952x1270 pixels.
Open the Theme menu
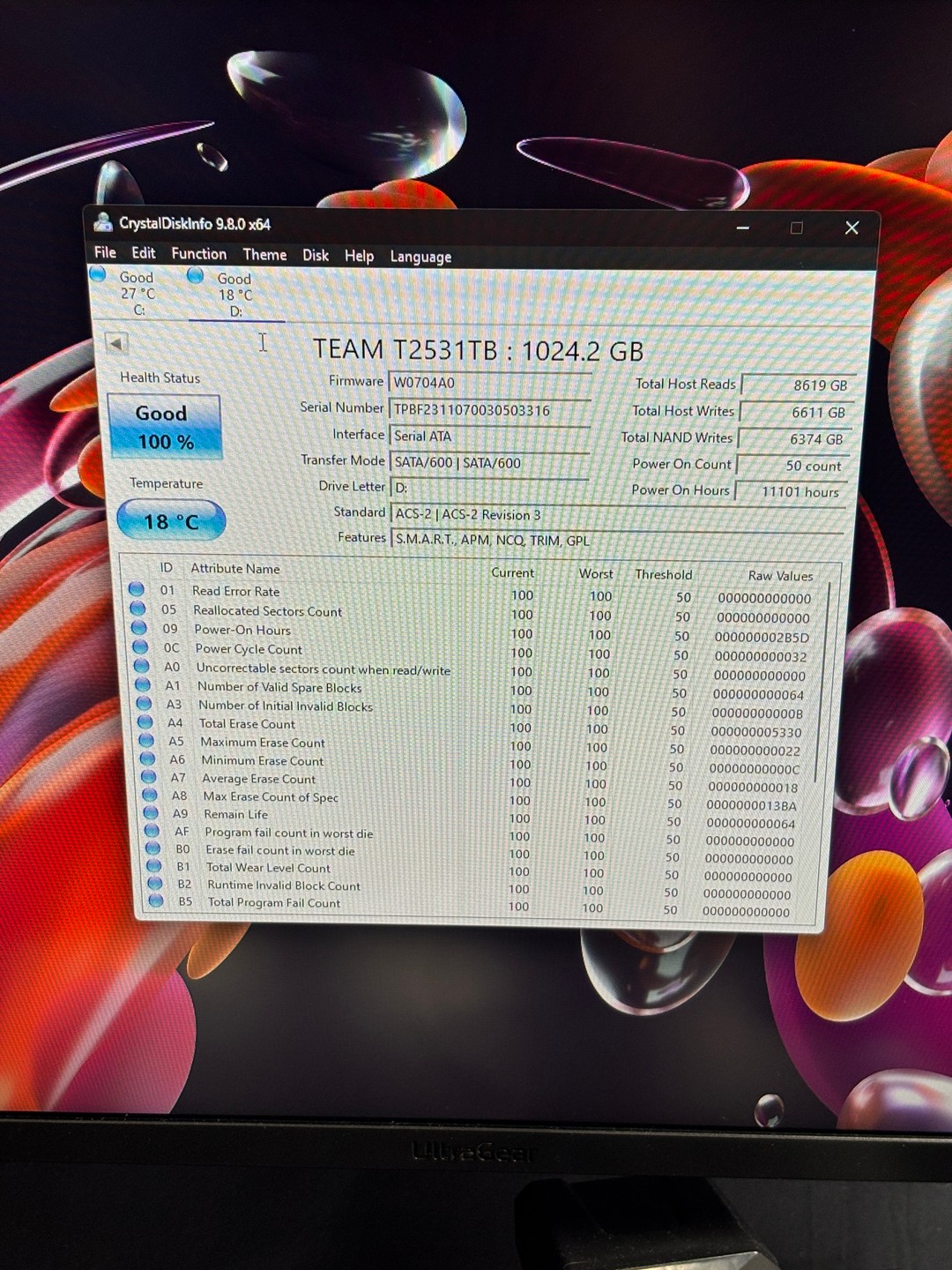click(264, 255)
